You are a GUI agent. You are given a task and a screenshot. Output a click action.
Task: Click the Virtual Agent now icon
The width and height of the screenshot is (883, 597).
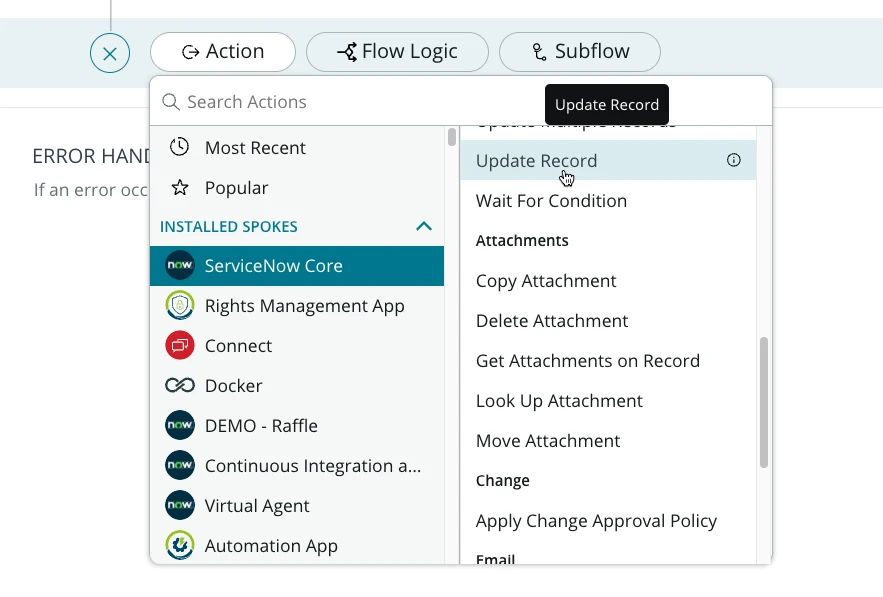tap(180, 506)
